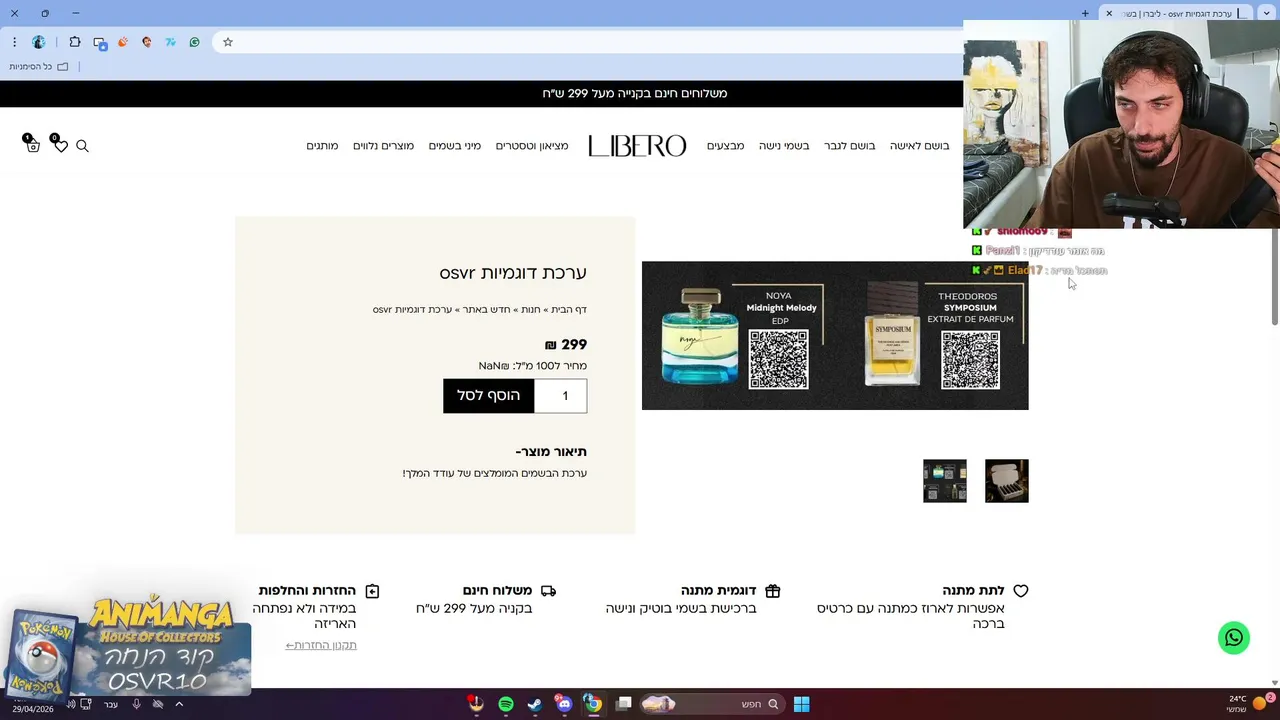Open the מציאון וטסטרים menu
The width and height of the screenshot is (1280, 720).
[x=532, y=146]
